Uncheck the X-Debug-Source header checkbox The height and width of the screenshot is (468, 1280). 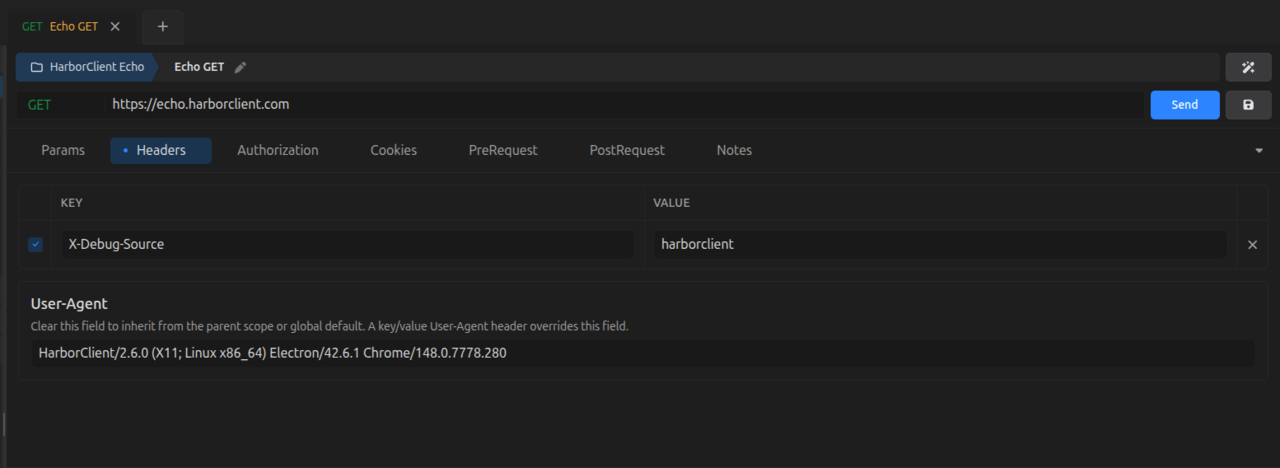coord(36,244)
